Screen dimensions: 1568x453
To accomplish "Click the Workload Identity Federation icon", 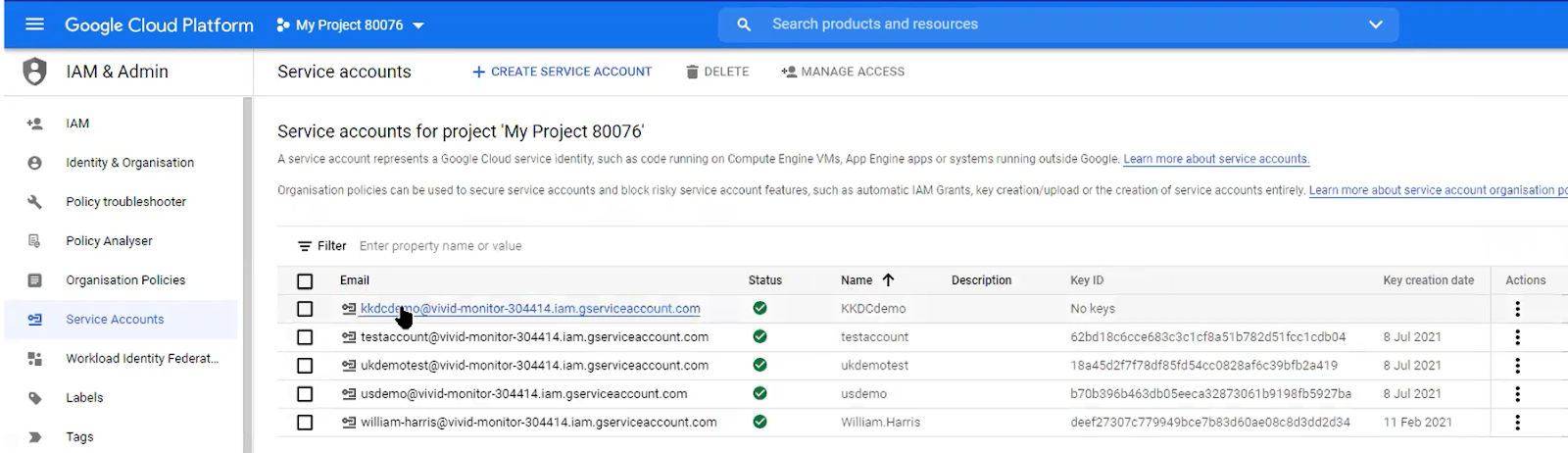I will pyautogui.click(x=35, y=359).
